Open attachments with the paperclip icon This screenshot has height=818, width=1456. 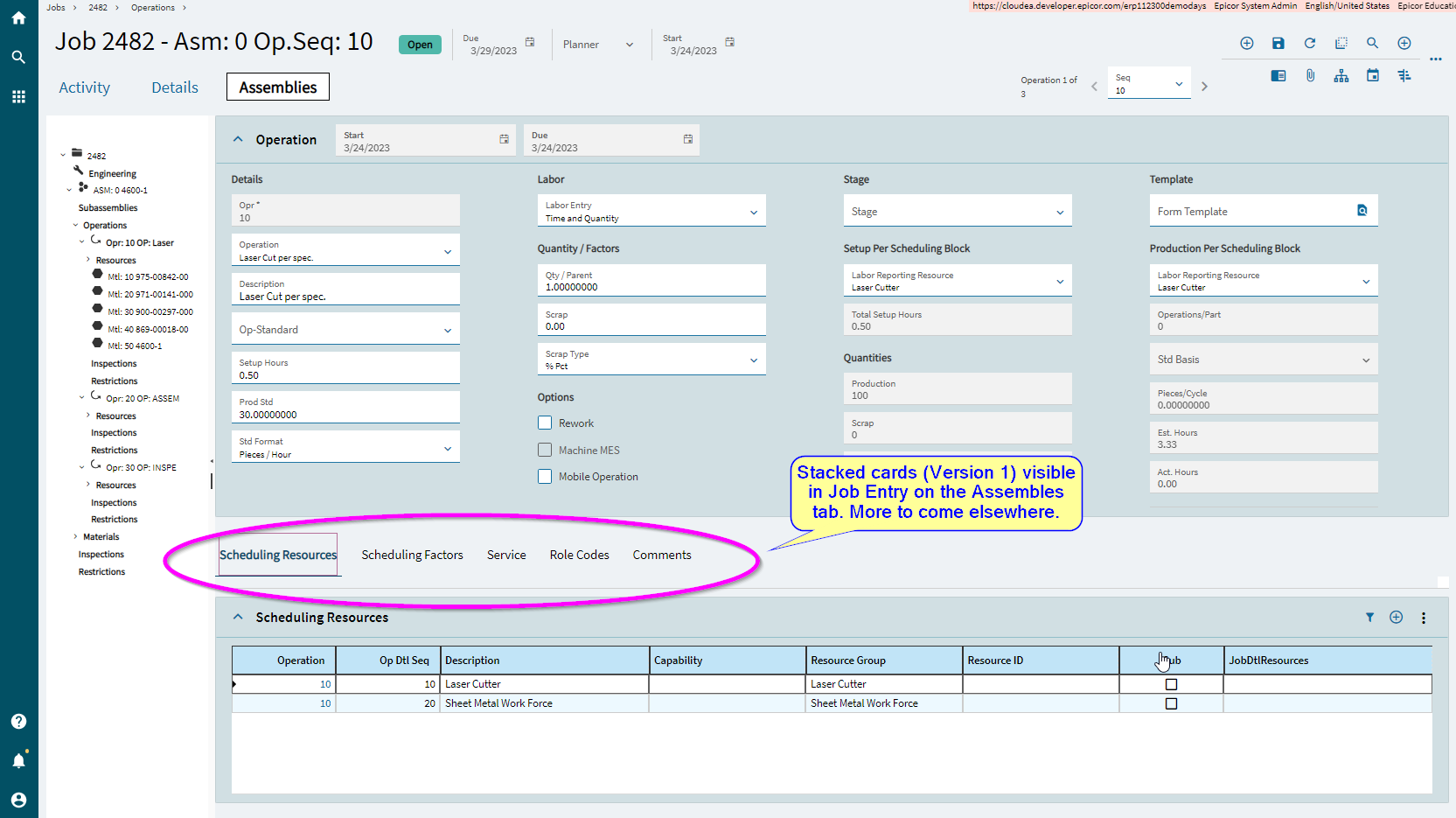[x=1310, y=76]
